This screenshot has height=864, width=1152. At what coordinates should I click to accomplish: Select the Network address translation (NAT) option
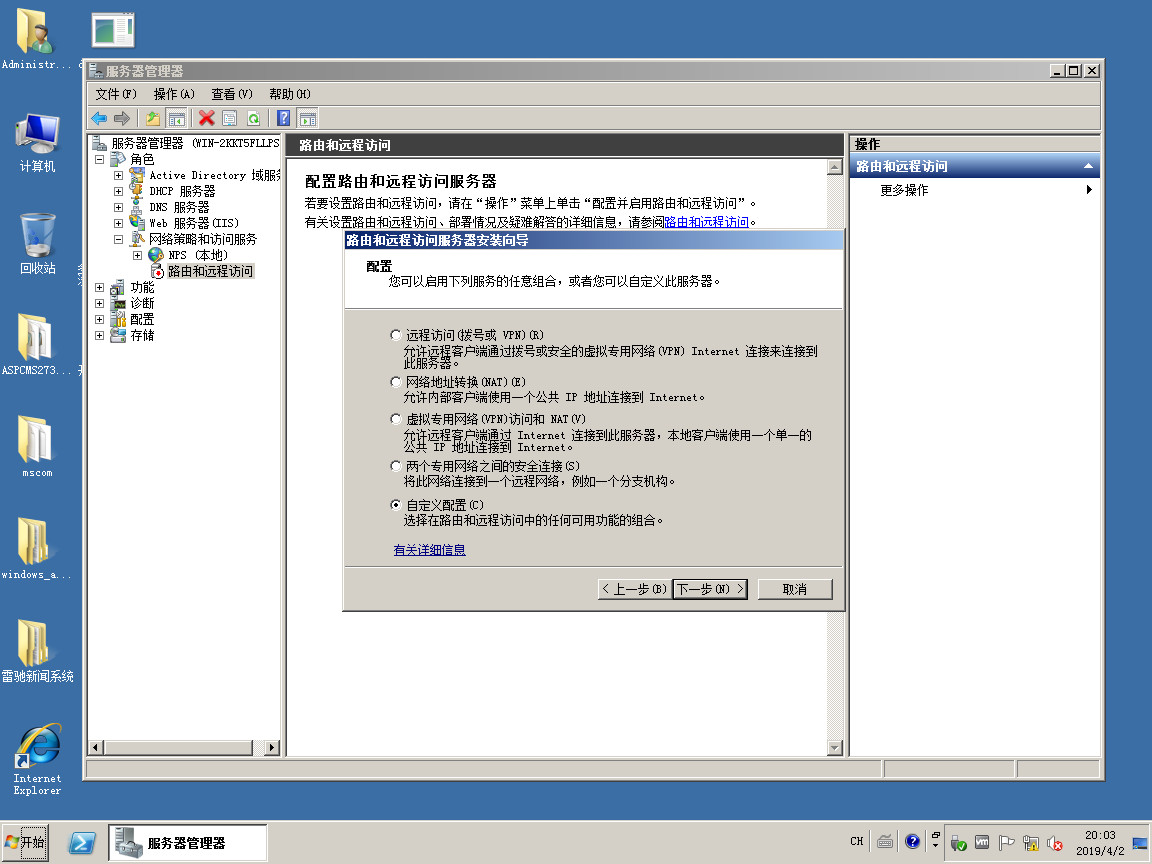pos(396,382)
